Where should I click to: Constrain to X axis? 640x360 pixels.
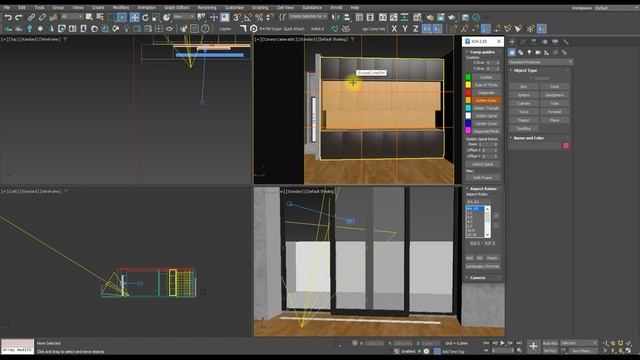(394, 29)
